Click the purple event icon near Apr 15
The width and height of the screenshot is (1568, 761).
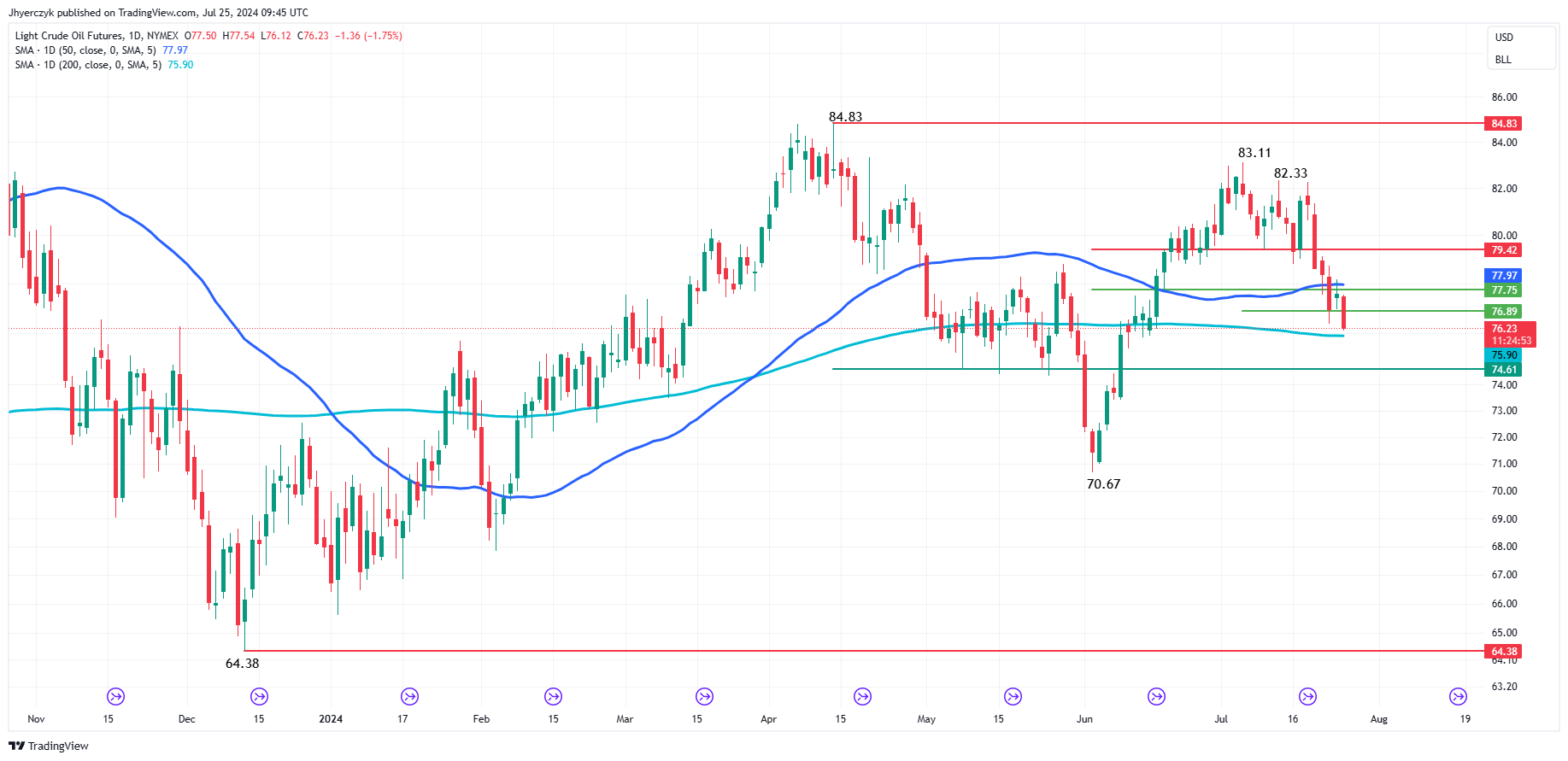click(x=863, y=696)
